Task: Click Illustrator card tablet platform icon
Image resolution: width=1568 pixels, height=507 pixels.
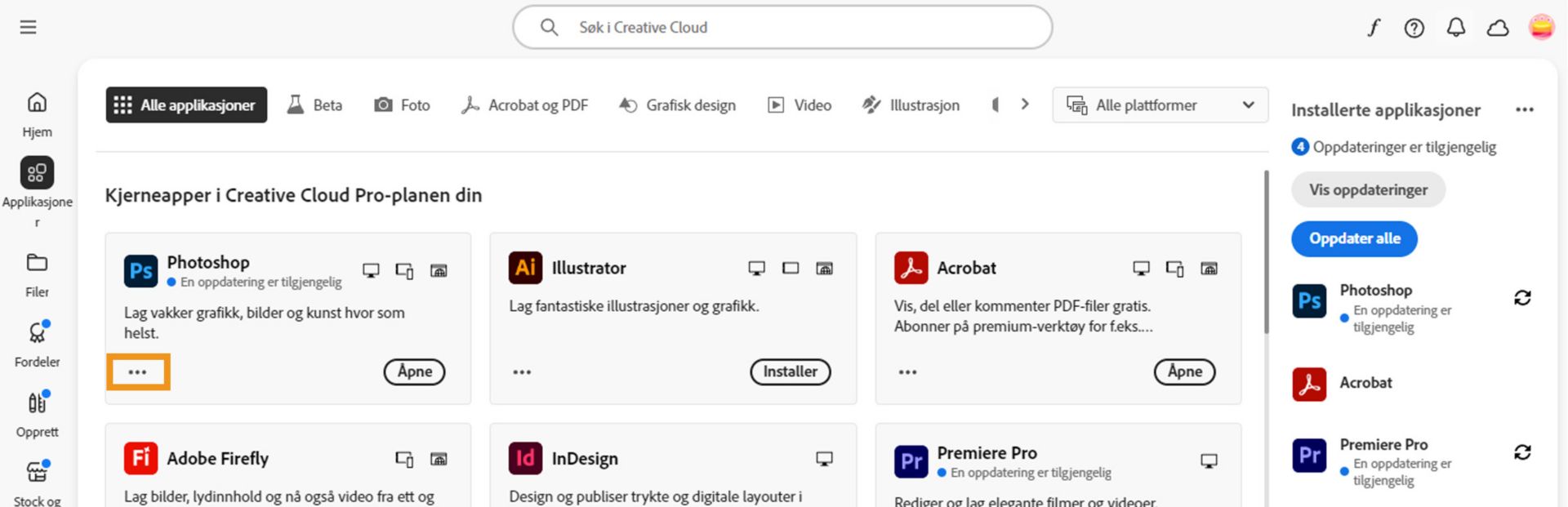Action: point(791,268)
